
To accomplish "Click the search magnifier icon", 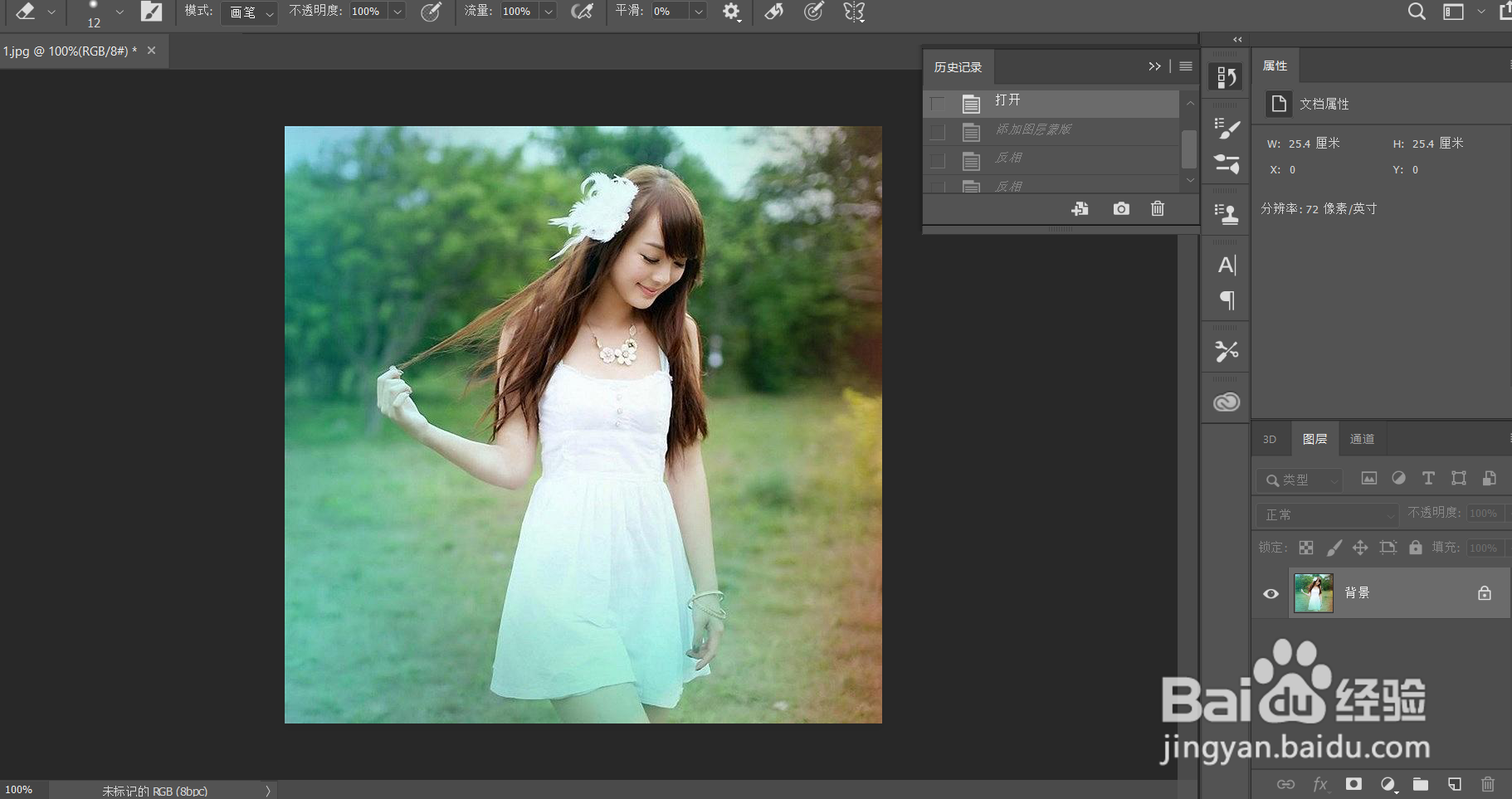I will pos(1417,11).
